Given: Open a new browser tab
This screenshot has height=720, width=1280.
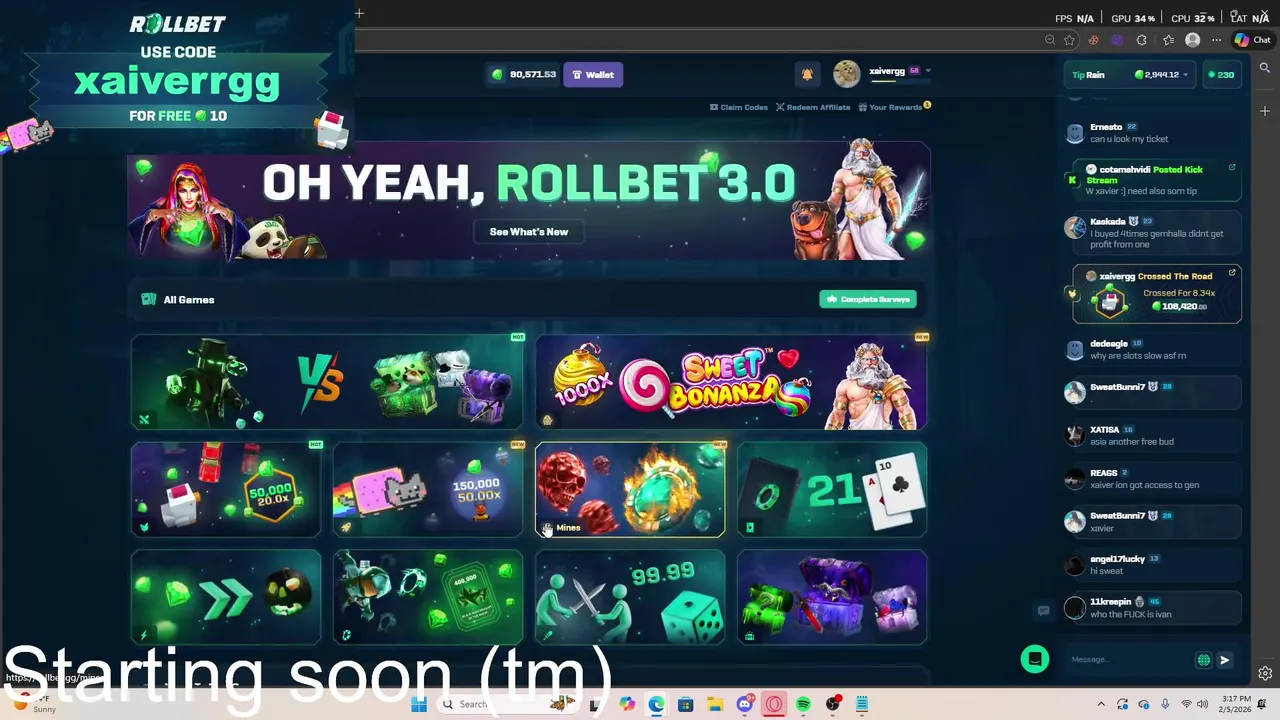Looking at the screenshot, I should [359, 13].
